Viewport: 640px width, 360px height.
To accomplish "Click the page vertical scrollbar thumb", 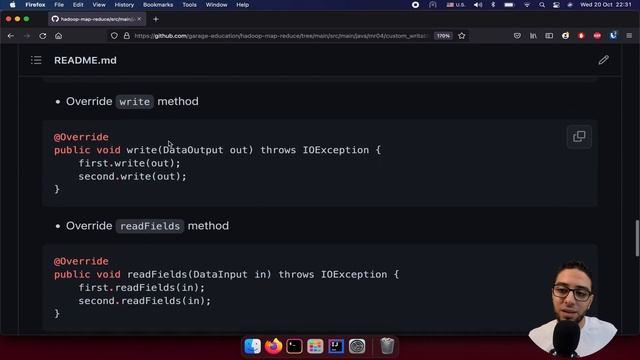I will pyautogui.click(x=637, y=238).
